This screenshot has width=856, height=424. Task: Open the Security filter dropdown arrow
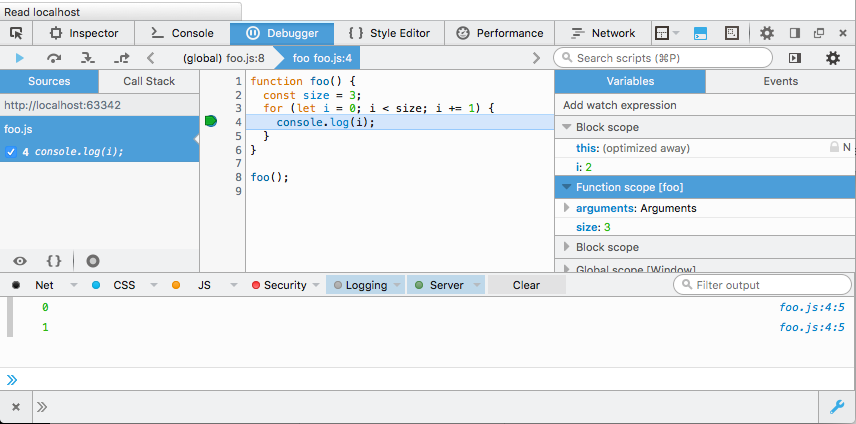point(316,285)
